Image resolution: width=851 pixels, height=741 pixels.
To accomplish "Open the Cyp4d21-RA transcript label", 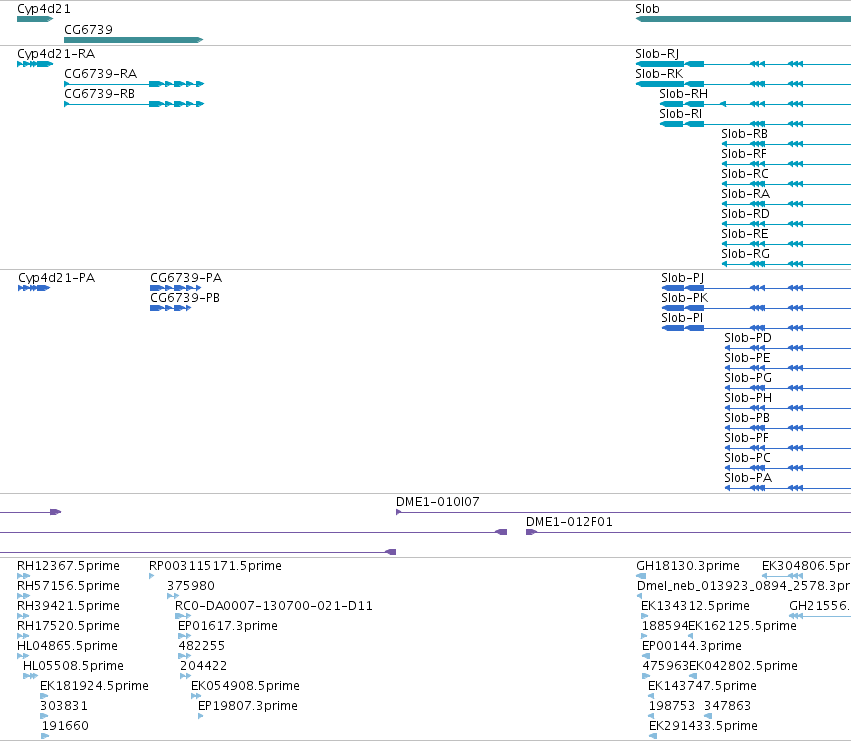I will (56, 54).
